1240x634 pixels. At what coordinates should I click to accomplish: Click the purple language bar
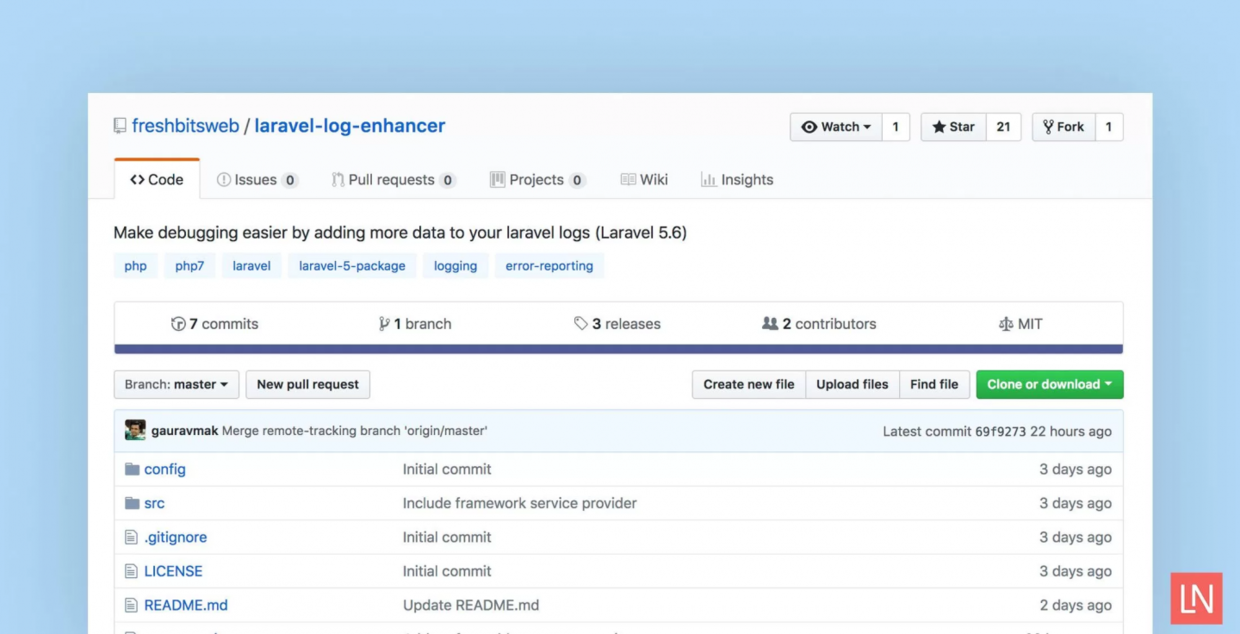[x=618, y=349]
